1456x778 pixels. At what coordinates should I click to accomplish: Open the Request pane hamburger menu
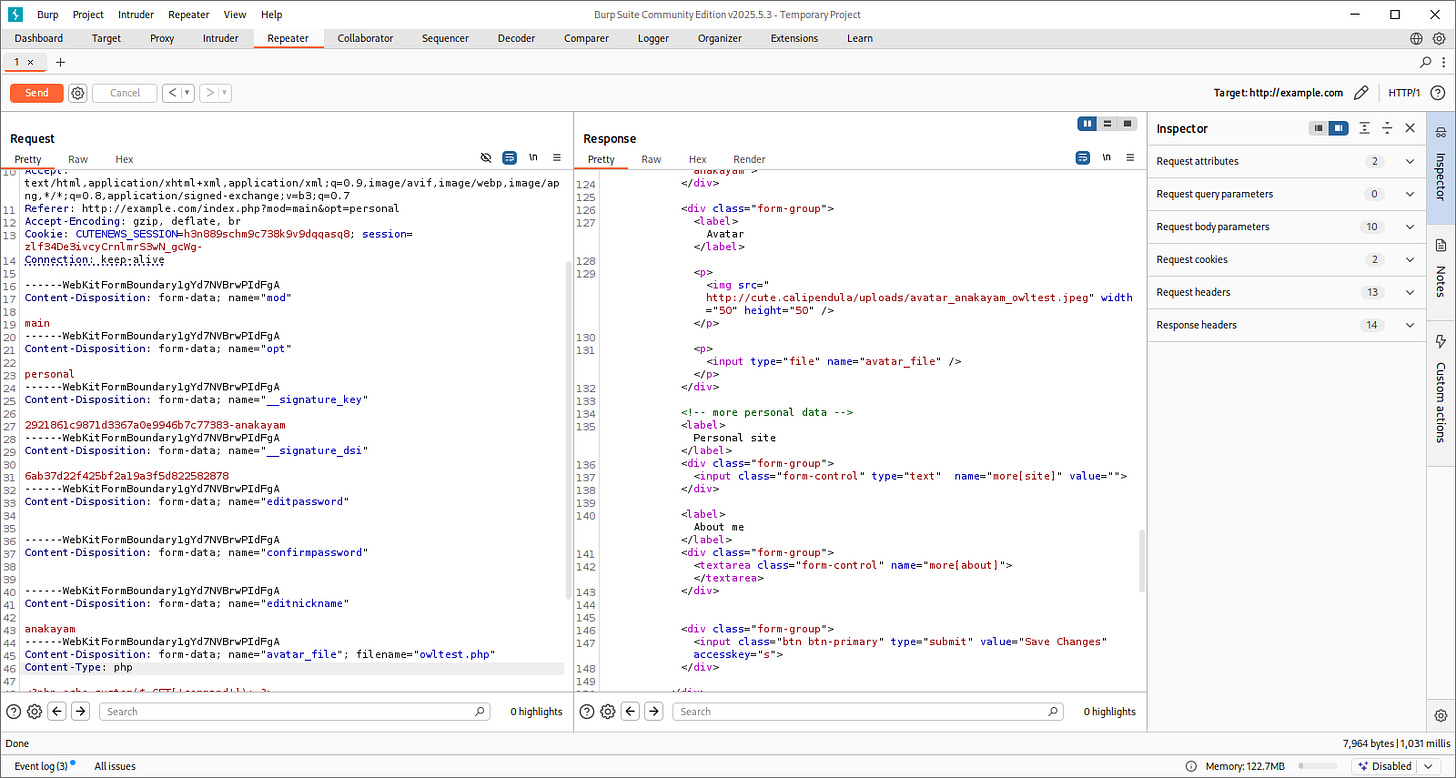click(x=557, y=158)
